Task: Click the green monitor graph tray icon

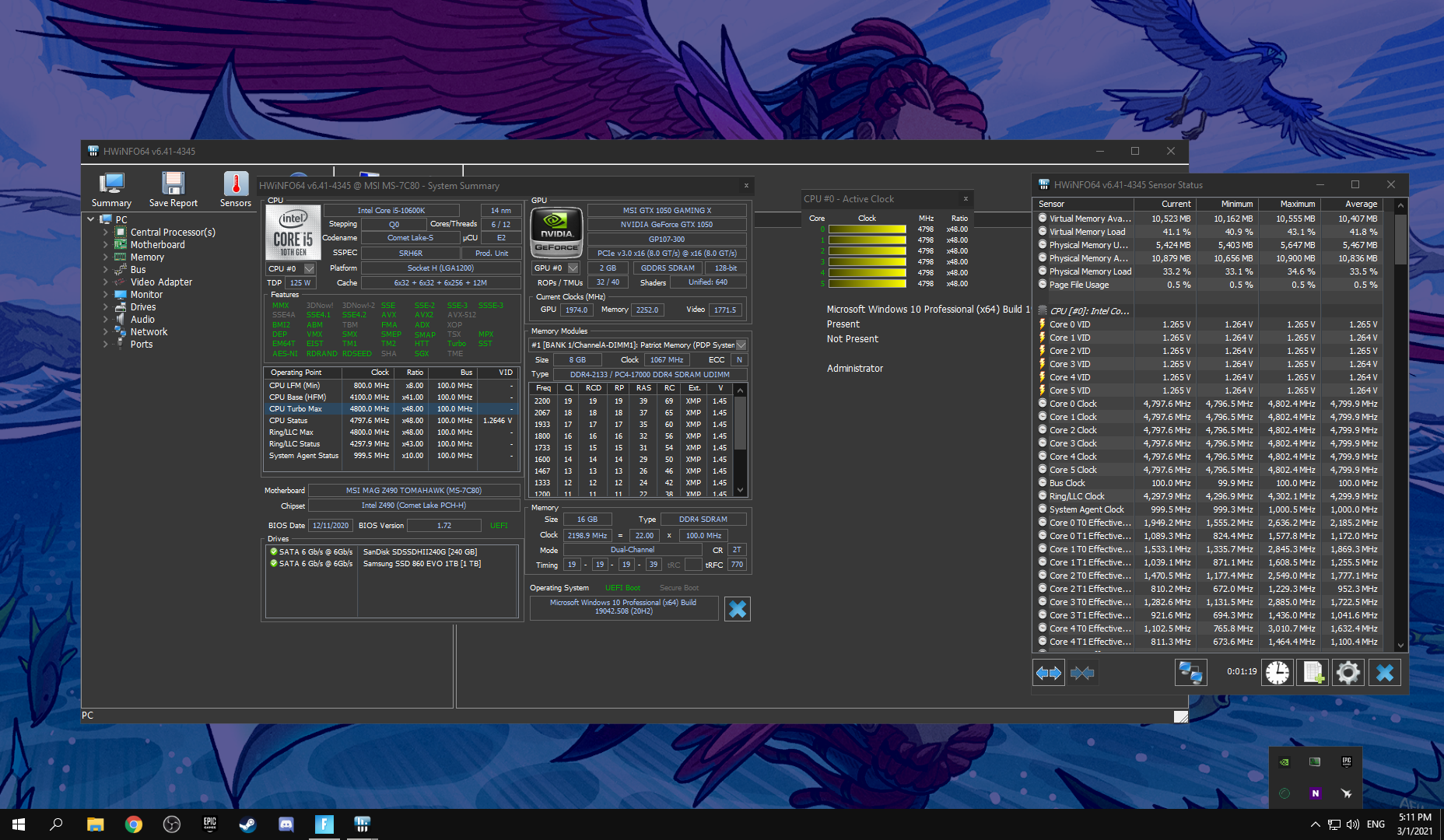Action: click(x=1315, y=762)
